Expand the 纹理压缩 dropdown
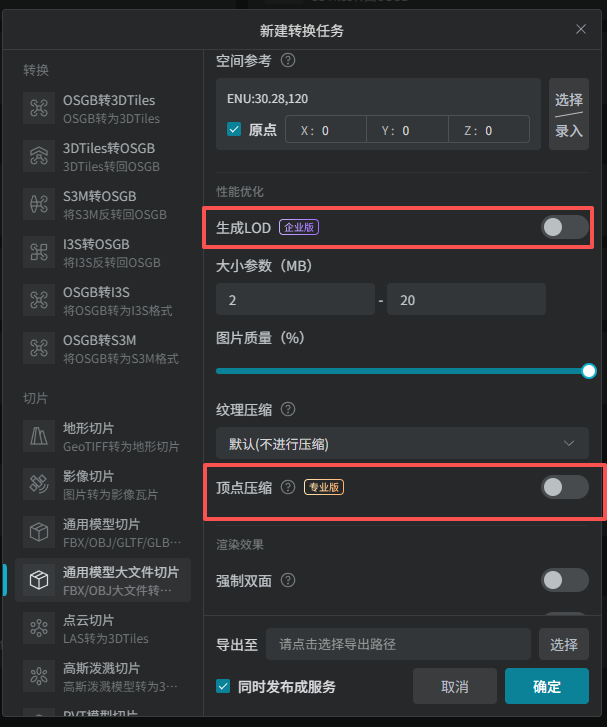Screen dimensions: 607x727 pos(403,444)
